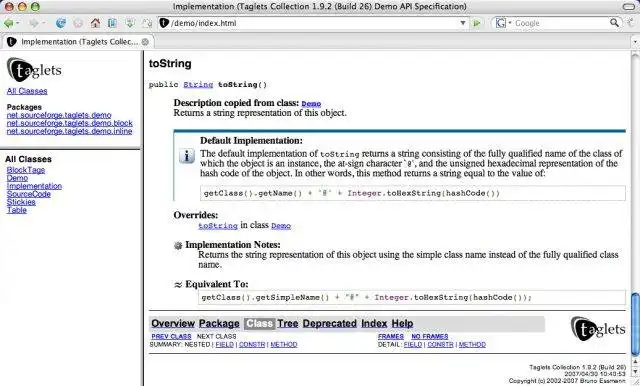Click the taglets logo in the packages frame
This screenshot has width=640, height=386.
[34, 69]
